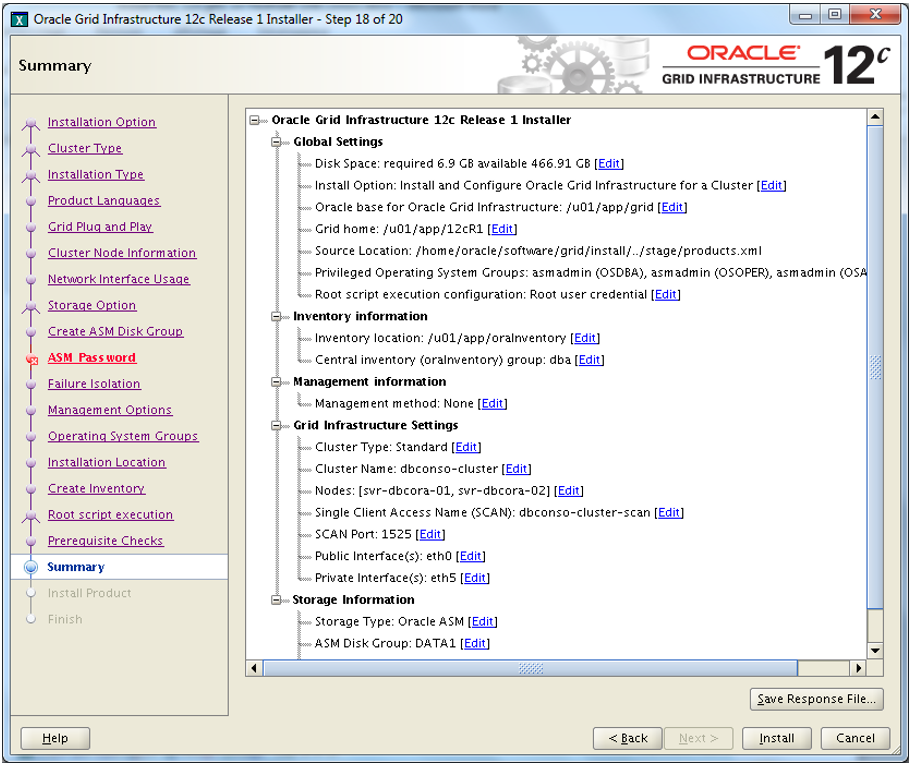Select the current Summary step
Viewport: 910px width, 765px height.
[76, 567]
